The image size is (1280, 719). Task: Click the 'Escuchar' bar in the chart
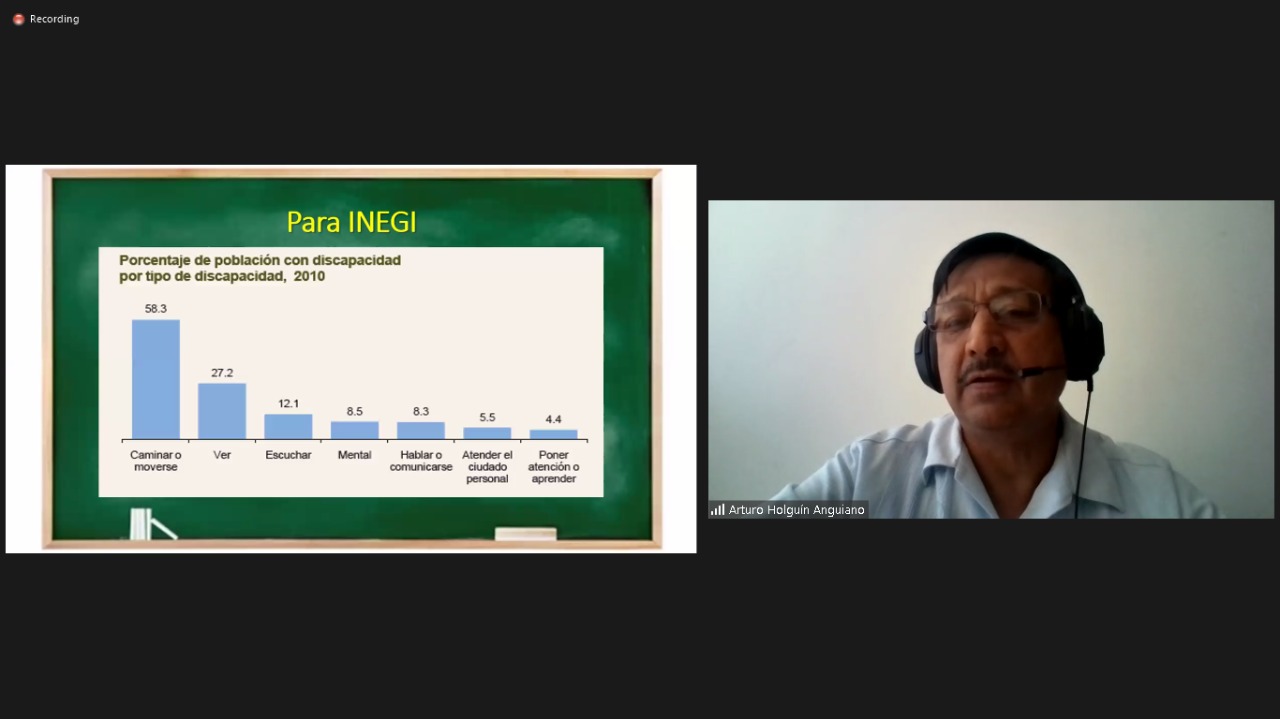tap(288, 426)
